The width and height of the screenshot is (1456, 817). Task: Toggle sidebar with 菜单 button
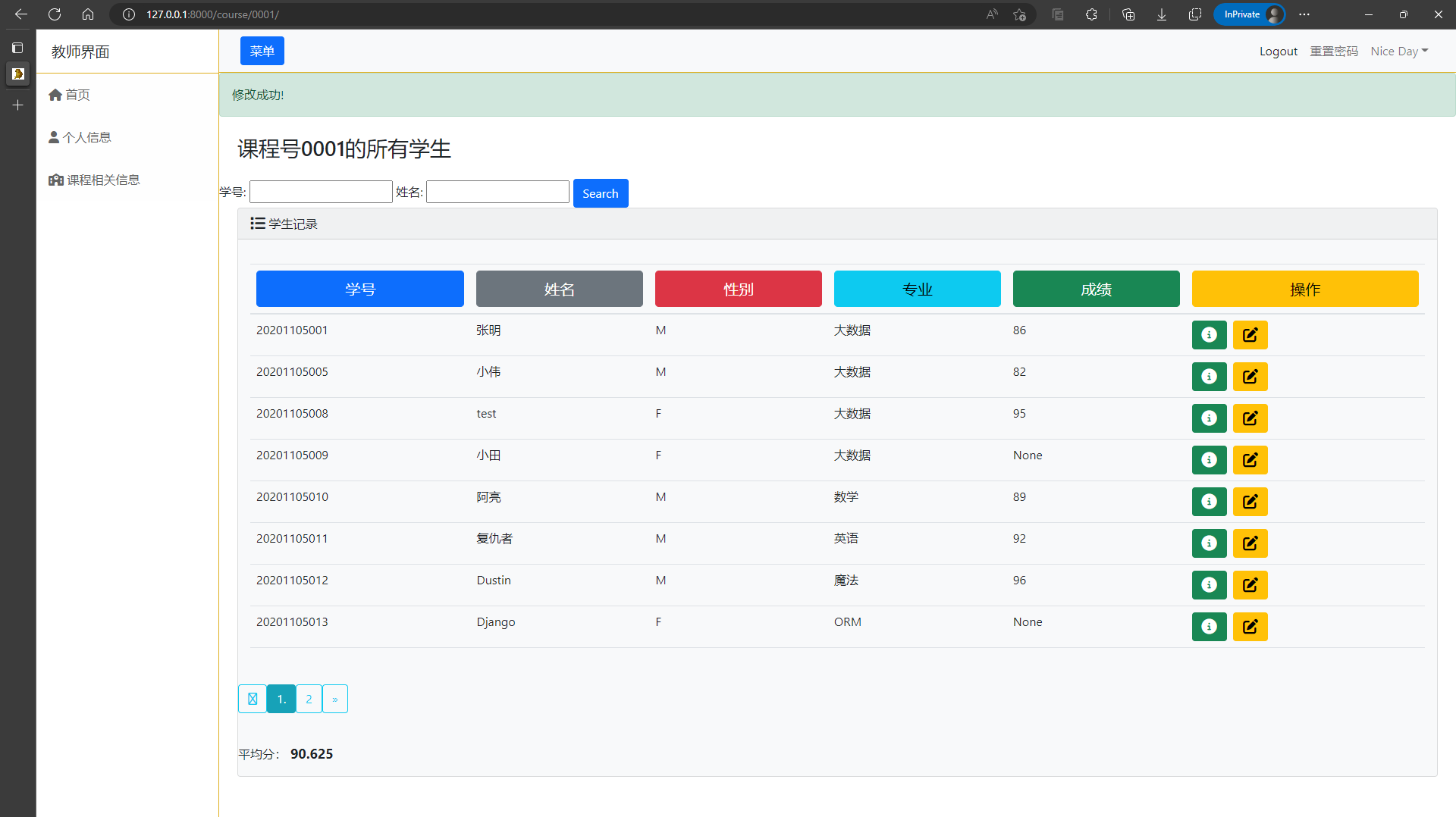click(262, 51)
